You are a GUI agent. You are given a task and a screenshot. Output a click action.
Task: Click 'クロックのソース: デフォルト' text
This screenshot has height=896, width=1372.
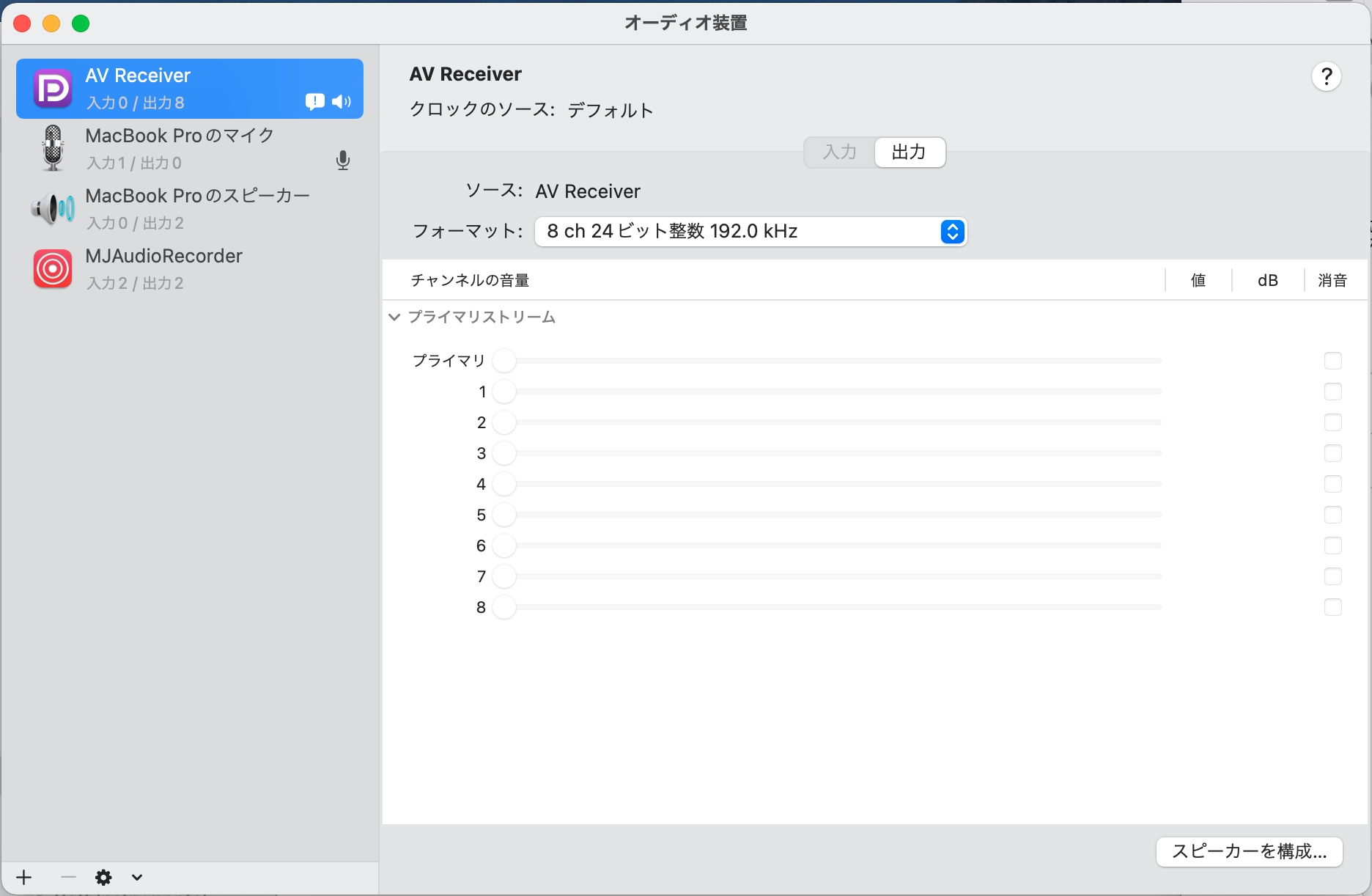pyautogui.click(x=531, y=110)
